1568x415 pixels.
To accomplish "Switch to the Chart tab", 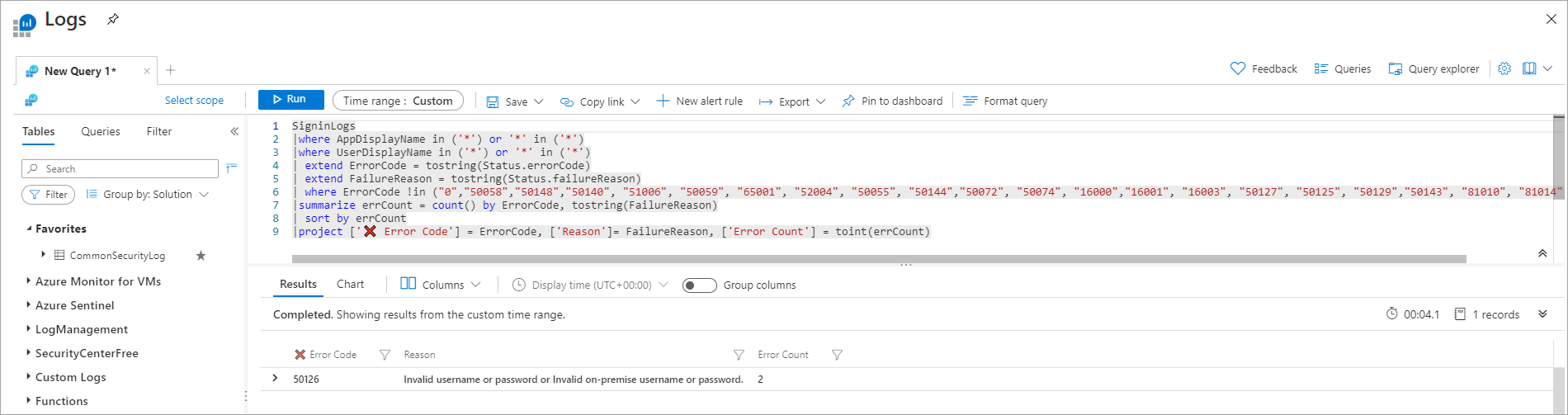I will click(x=350, y=284).
